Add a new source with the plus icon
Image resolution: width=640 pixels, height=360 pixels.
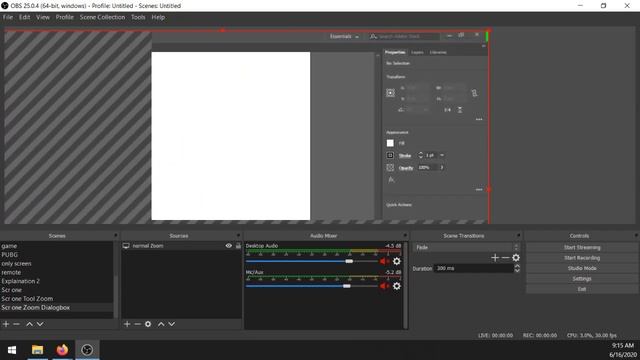[x=127, y=324]
